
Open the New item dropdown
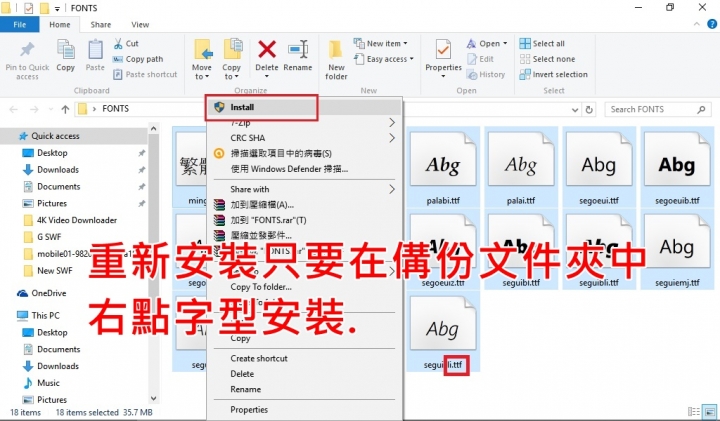tap(381, 43)
